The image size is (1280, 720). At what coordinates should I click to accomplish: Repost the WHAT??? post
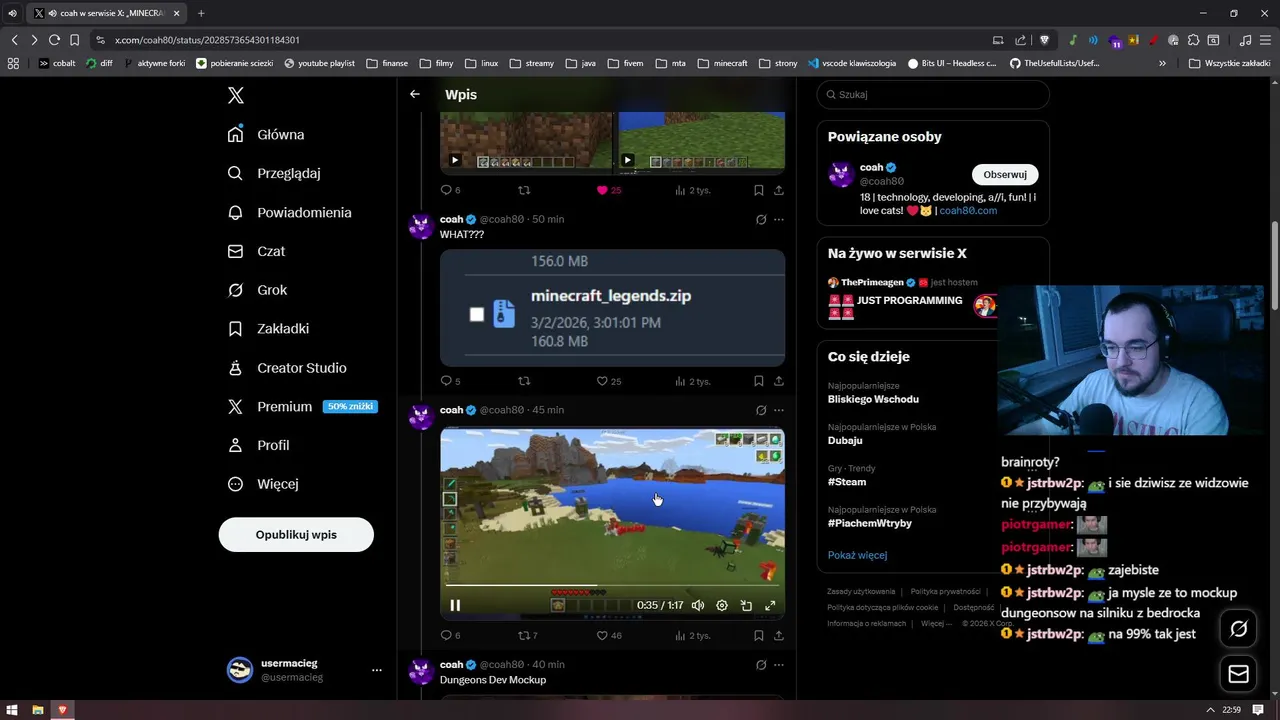coord(524,381)
